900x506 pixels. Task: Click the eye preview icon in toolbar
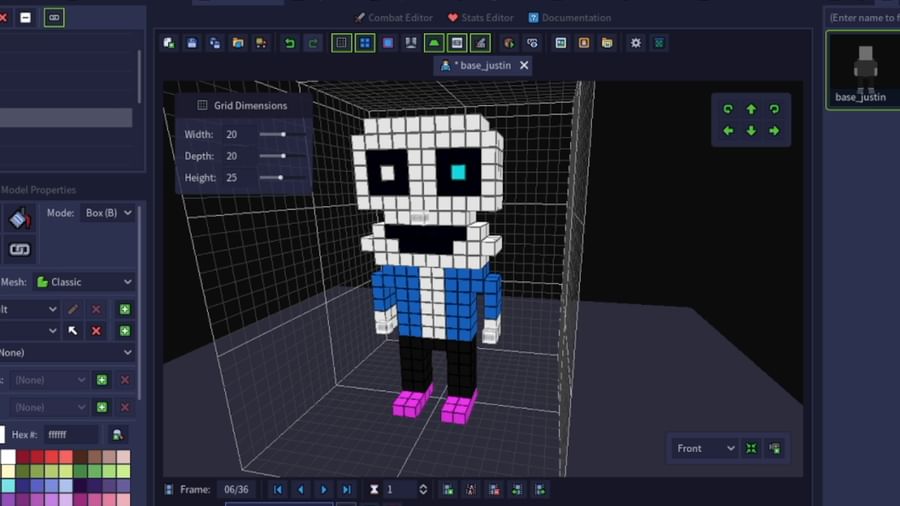click(x=532, y=43)
